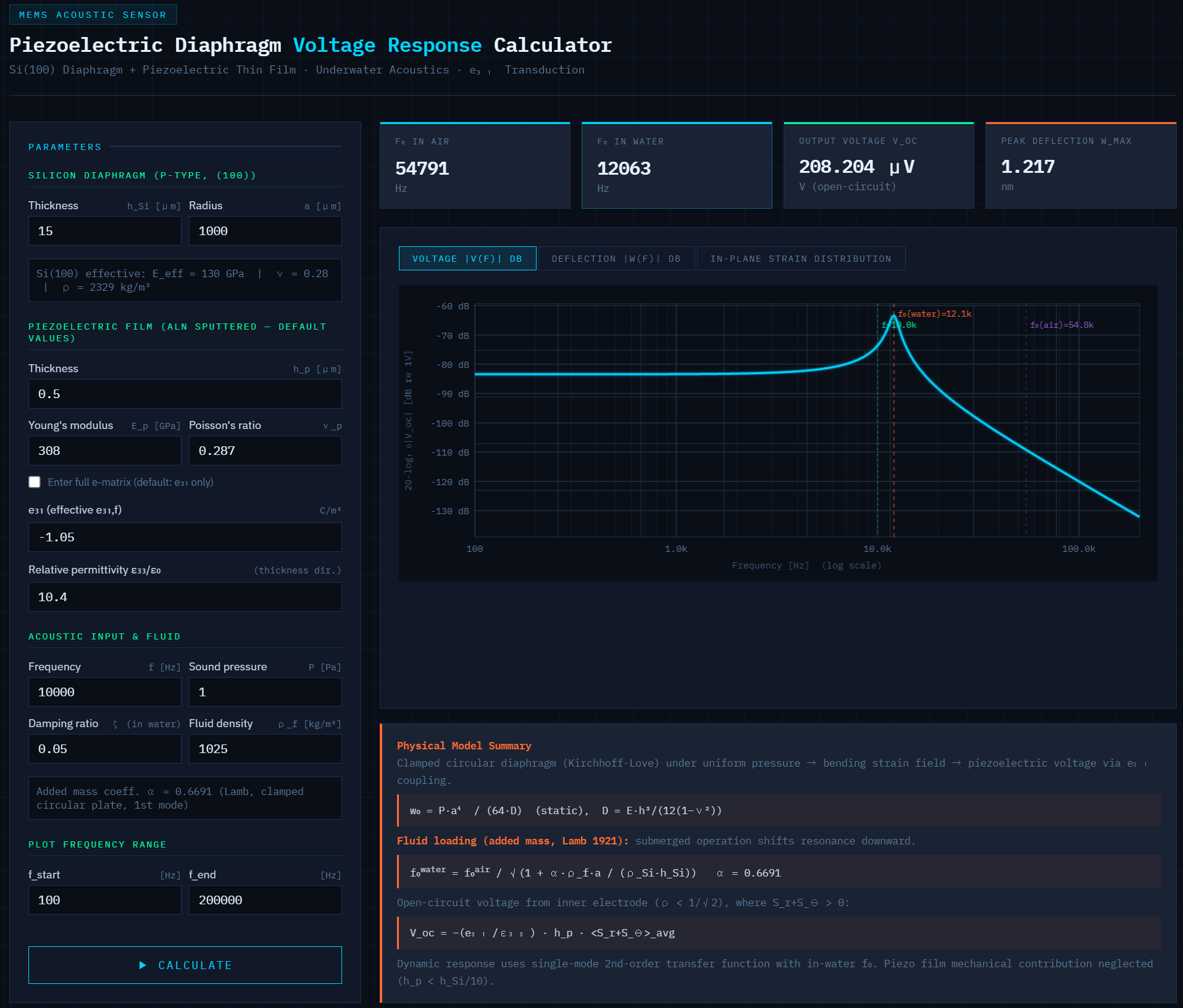Edit the silicon diaphragm Thickness field
1183x1008 pixels.
tap(104, 231)
